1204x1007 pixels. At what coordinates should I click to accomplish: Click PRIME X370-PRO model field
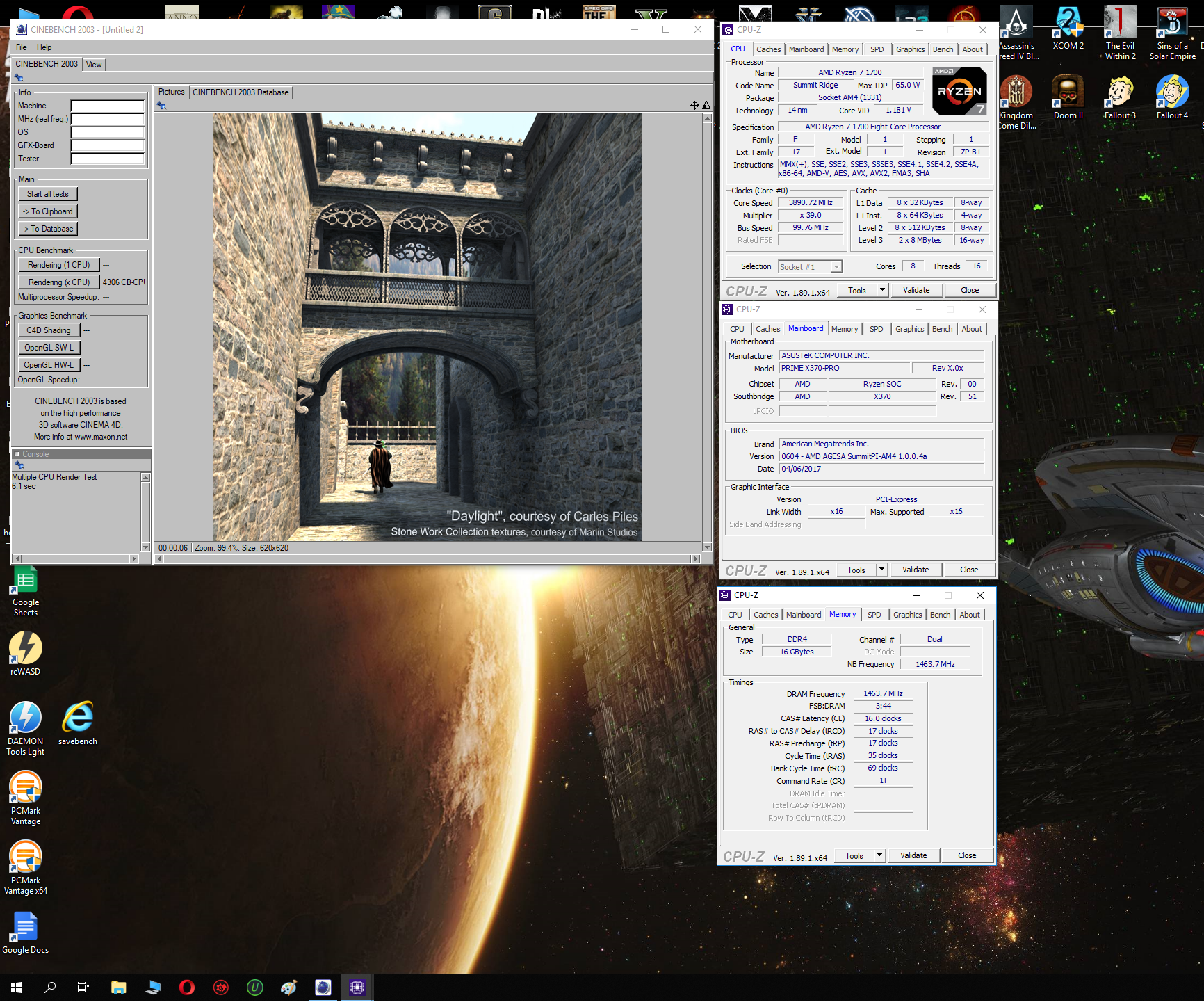(845, 368)
